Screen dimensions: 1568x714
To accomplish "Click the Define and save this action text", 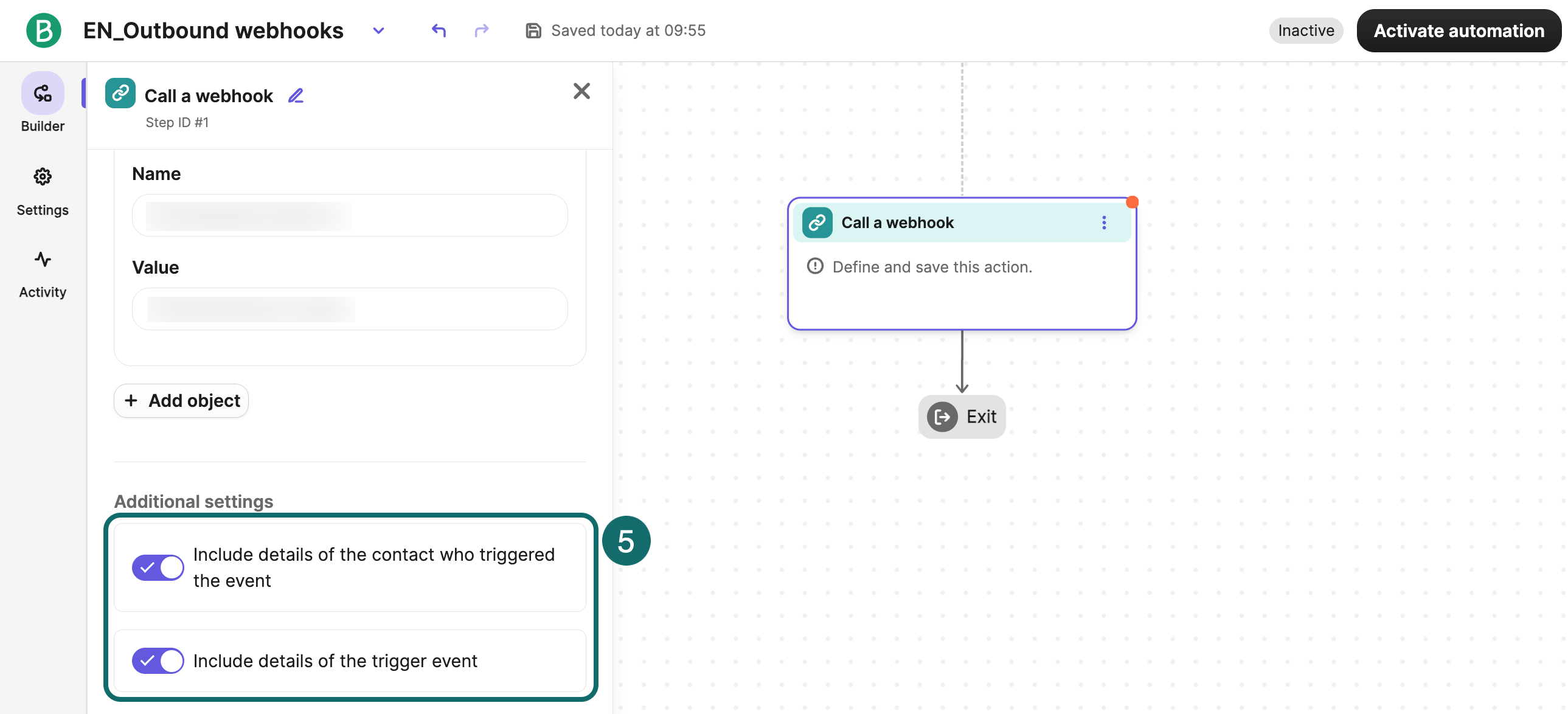I will click(932, 266).
